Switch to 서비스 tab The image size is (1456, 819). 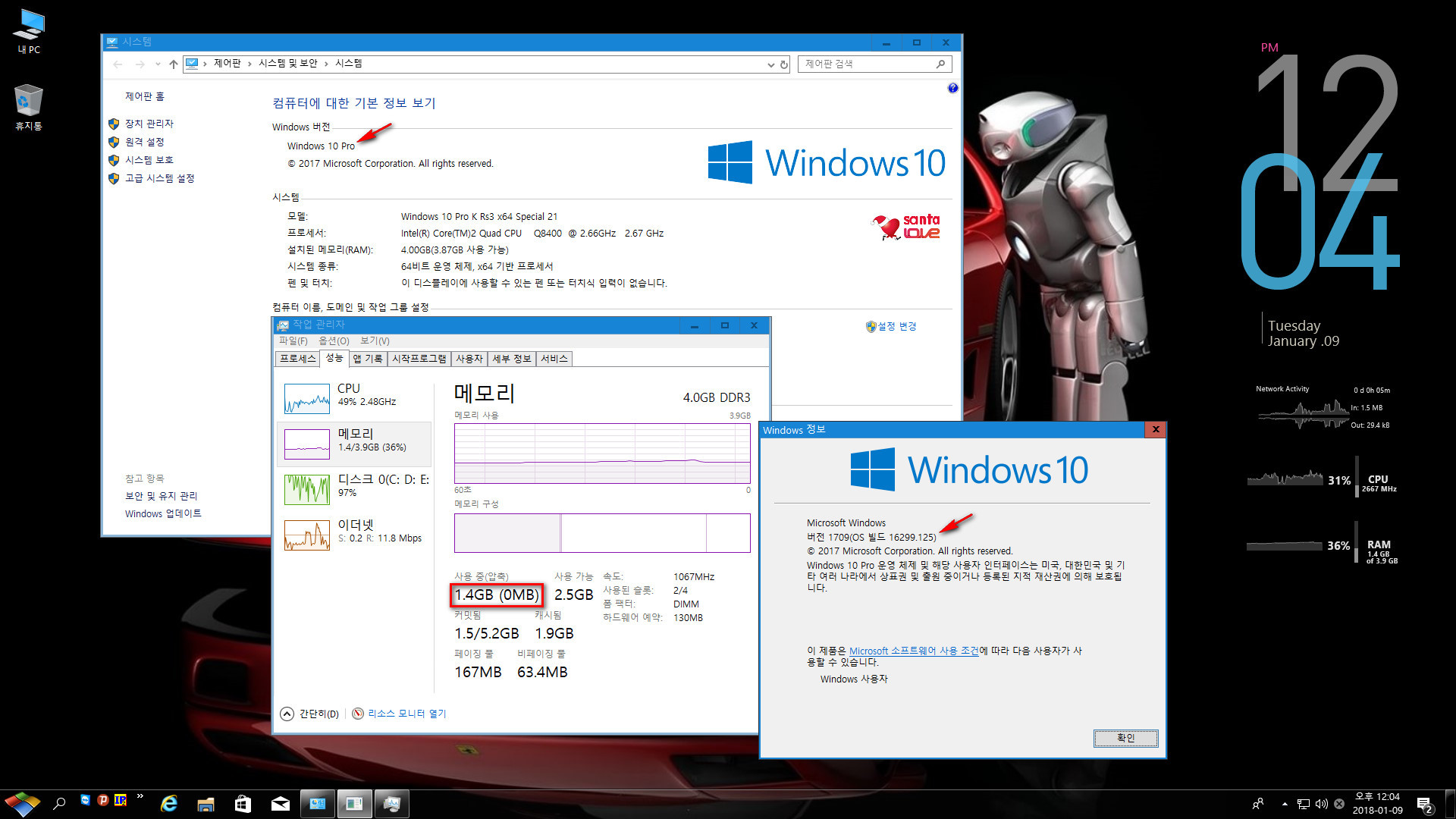click(554, 359)
